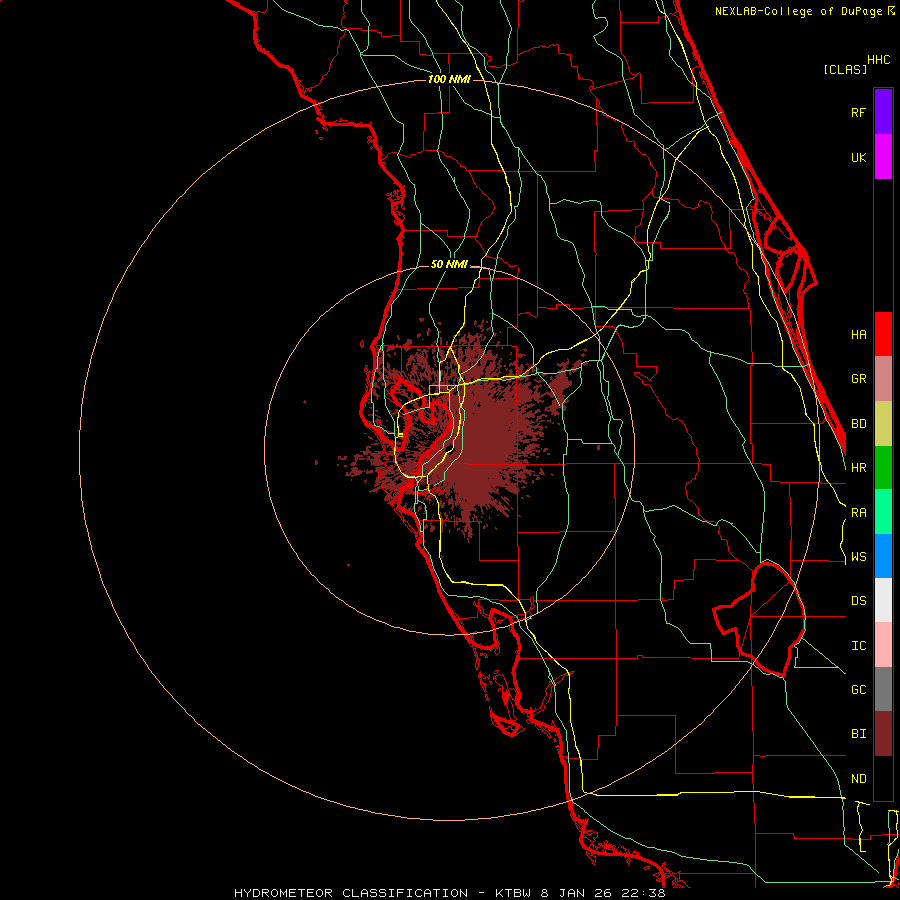900x900 pixels.
Task: Click the GR pink legend swatch
Action: [x=883, y=379]
